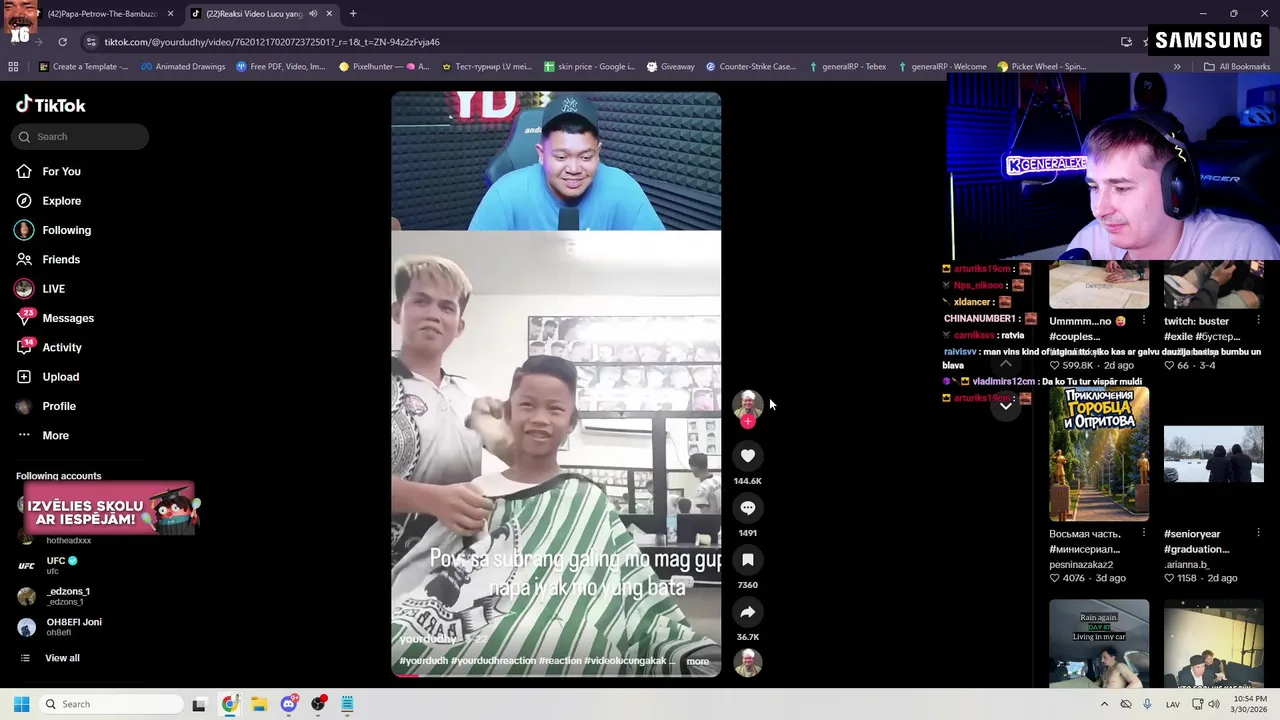Click the Messages icon with badge

(24, 318)
